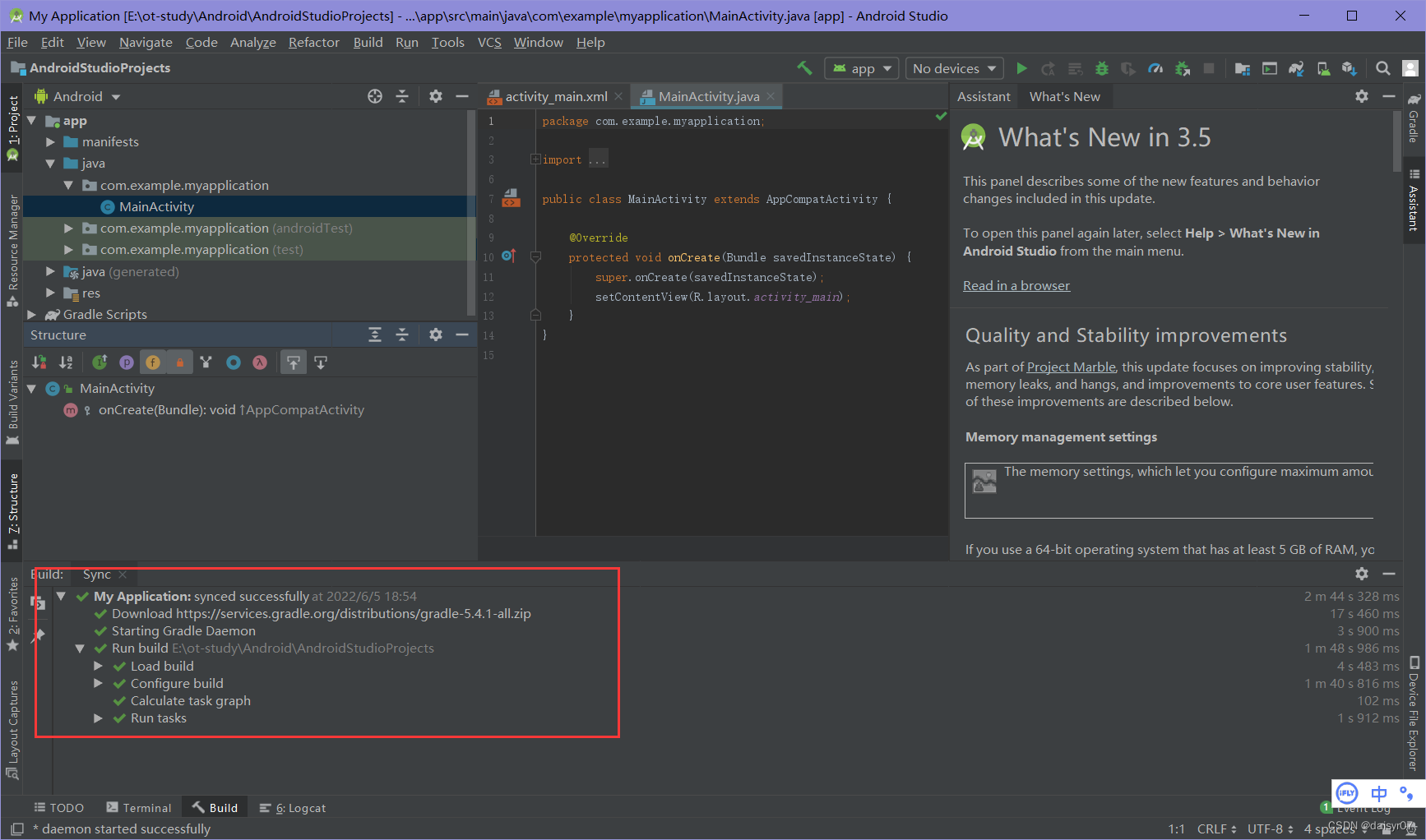
Task: Click the user account avatar icon
Action: click(1410, 68)
